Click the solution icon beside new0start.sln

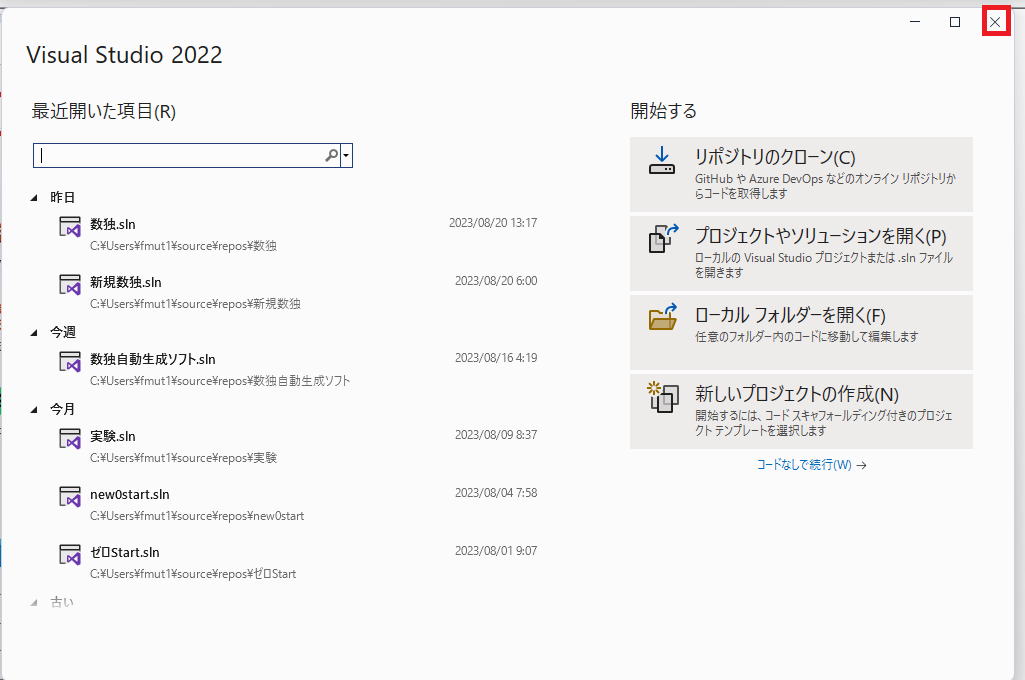pos(70,497)
